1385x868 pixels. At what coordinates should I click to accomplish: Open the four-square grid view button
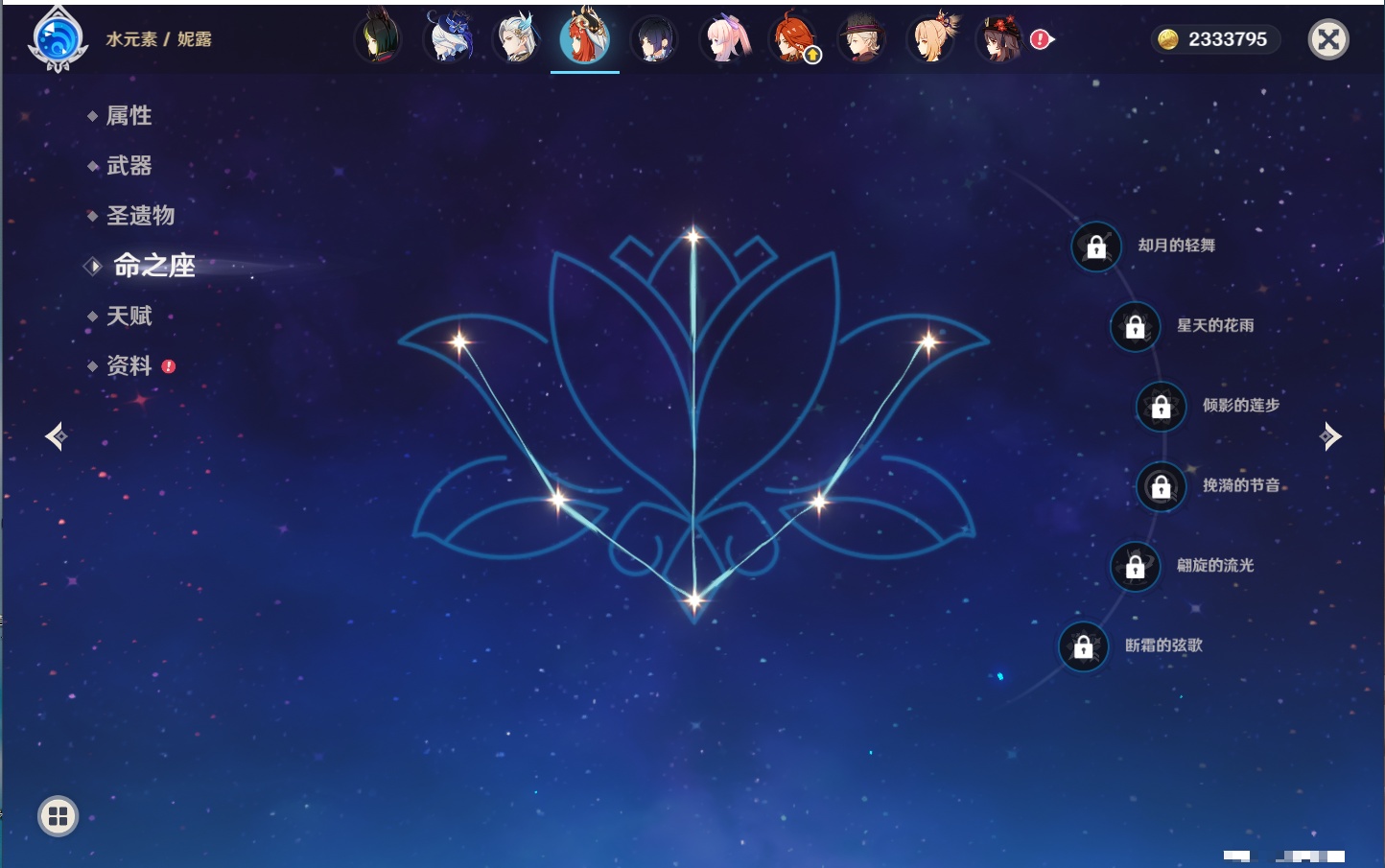(x=58, y=816)
